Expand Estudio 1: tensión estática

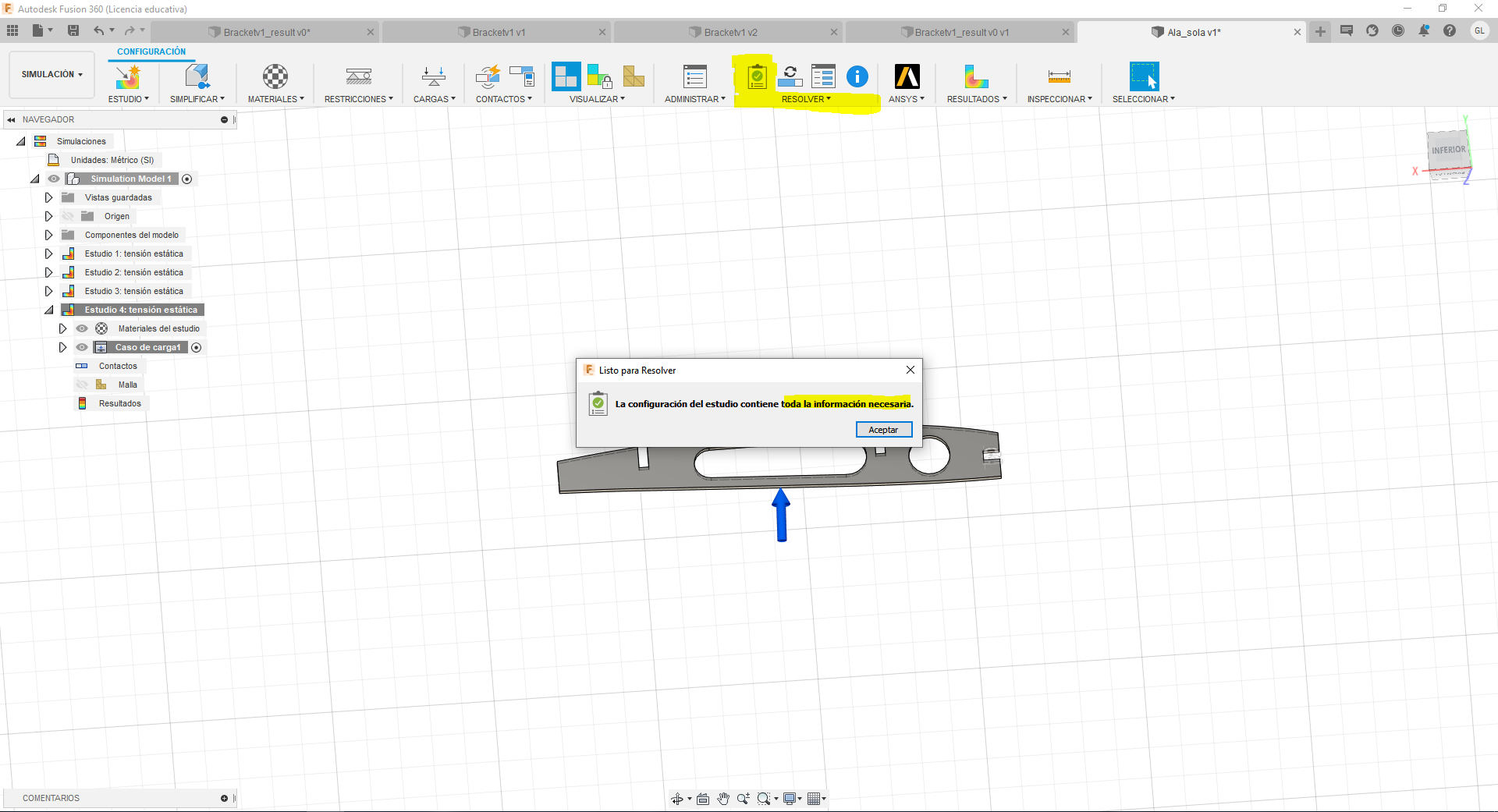pos(48,254)
